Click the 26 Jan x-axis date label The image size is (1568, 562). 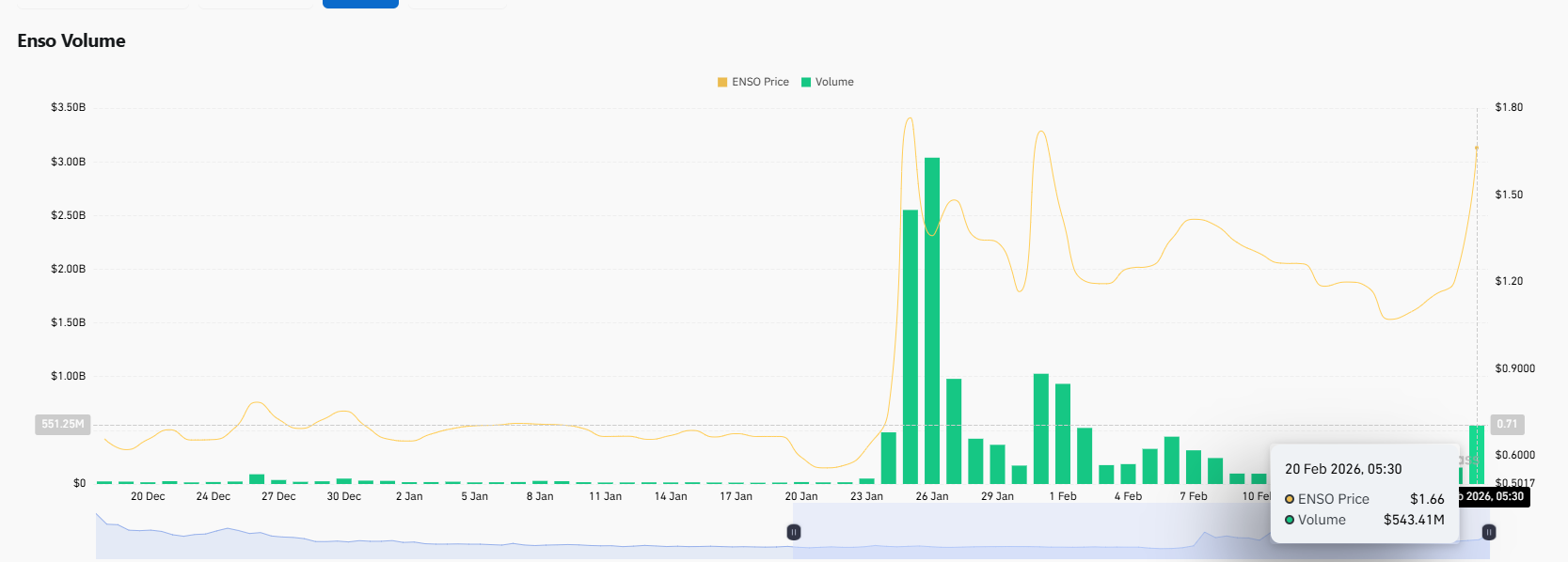pos(931,496)
